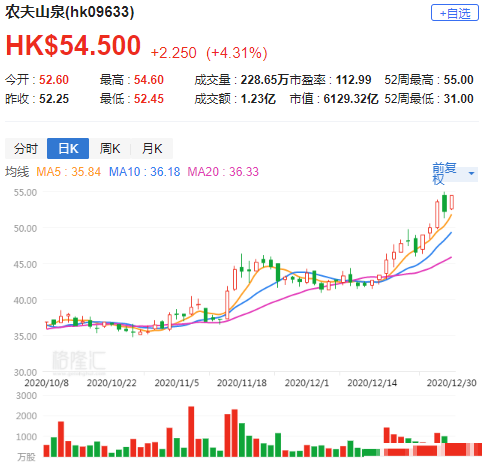Click the 3000 volume axis label
Viewport: 485px width, 470px height.
[x=26, y=396]
